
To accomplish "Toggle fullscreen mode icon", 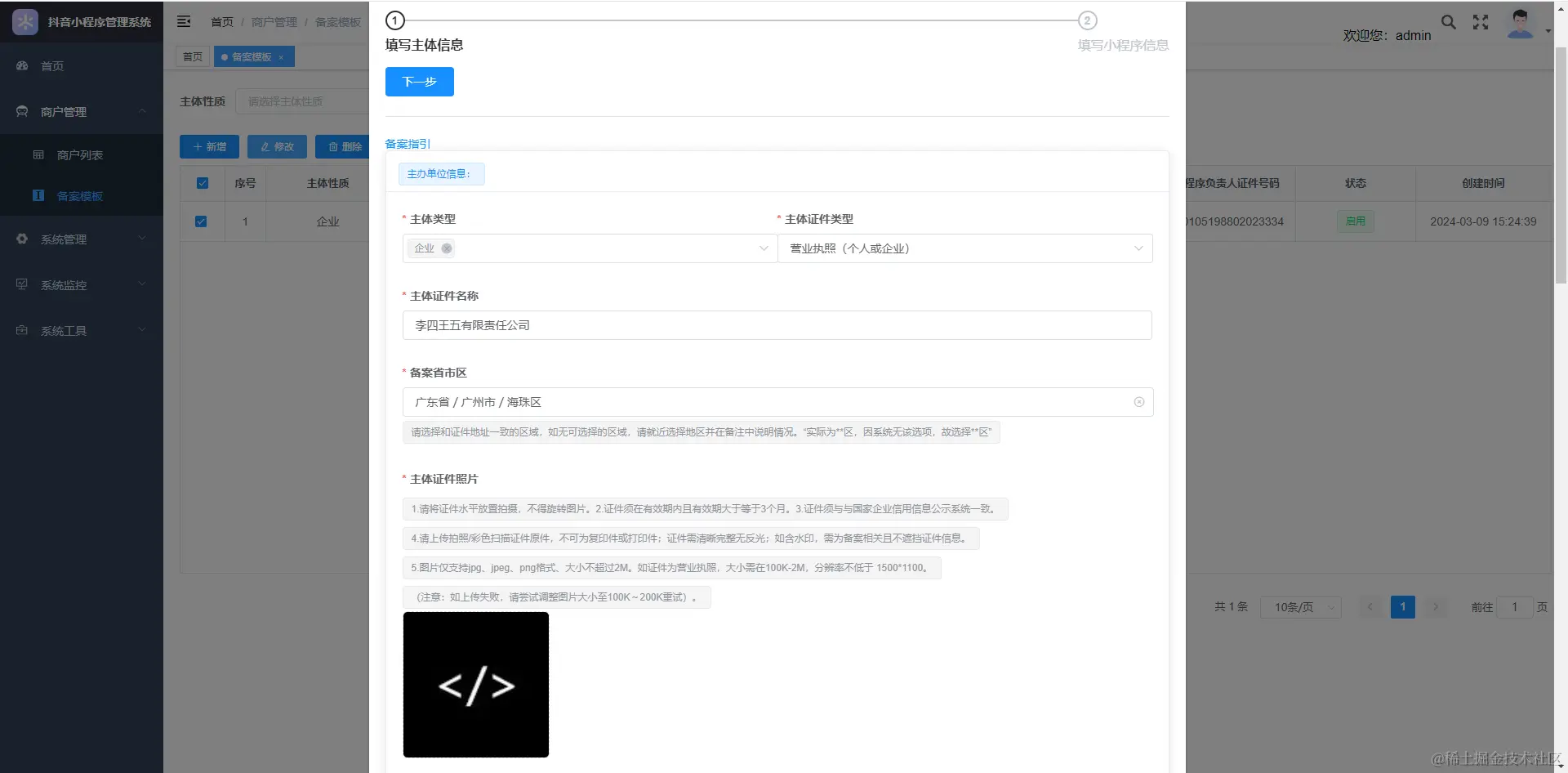I will (x=1481, y=22).
